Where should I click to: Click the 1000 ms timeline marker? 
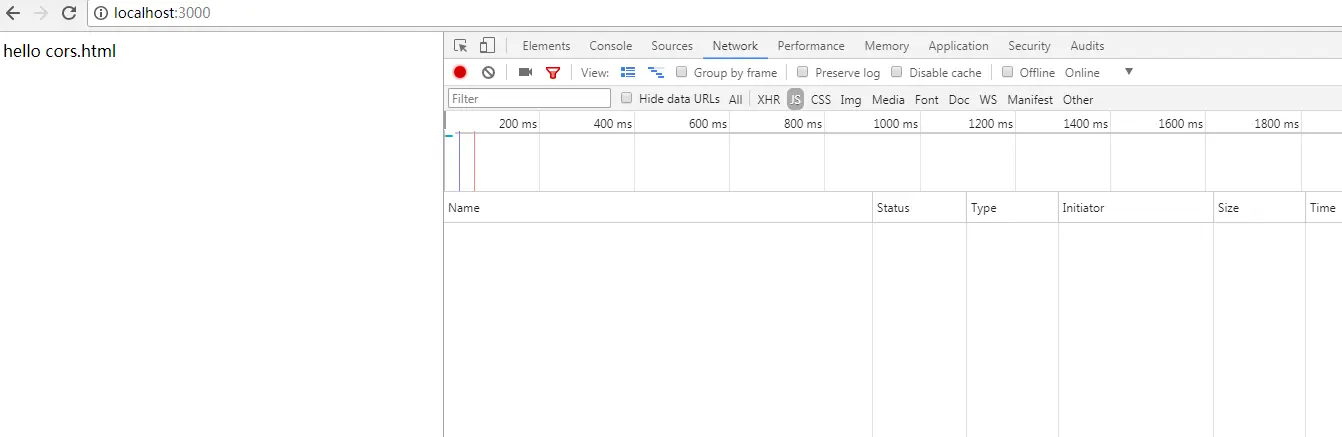coord(895,124)
